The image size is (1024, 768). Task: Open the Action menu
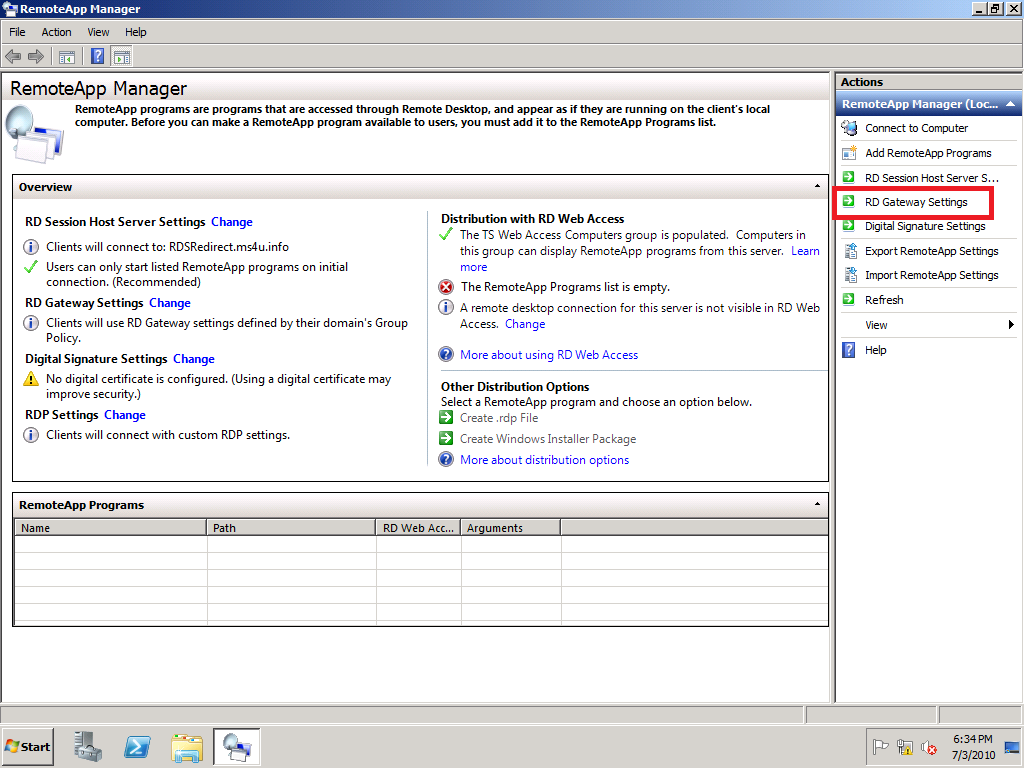tap(56, 32)
